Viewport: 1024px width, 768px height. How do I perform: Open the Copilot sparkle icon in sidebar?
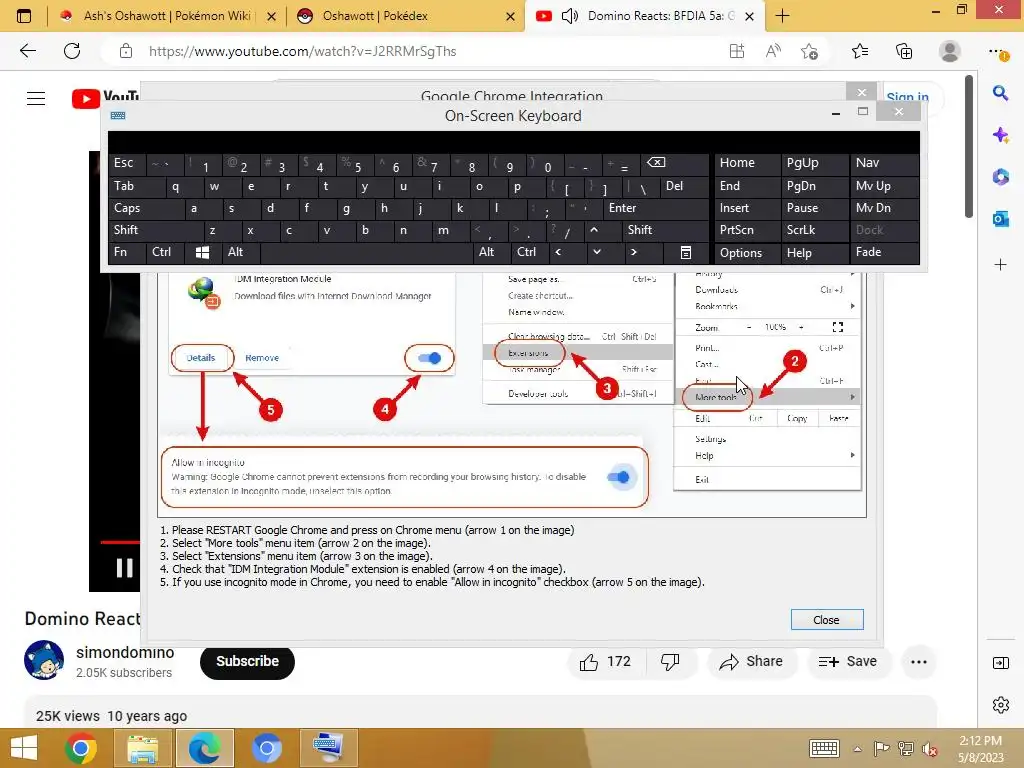coord(1000,135)
